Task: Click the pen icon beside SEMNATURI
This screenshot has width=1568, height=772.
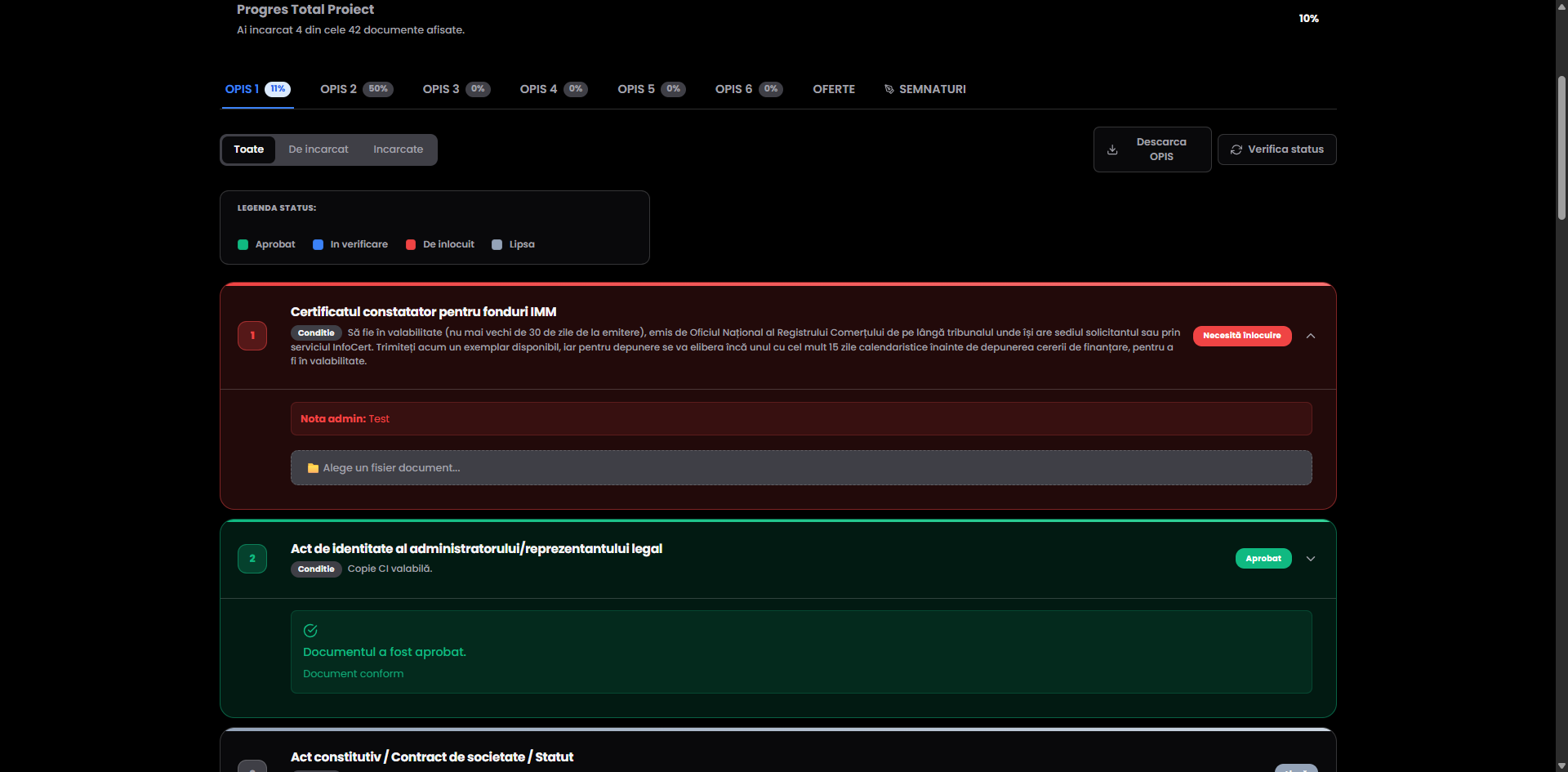Action: tap(889, 89)
